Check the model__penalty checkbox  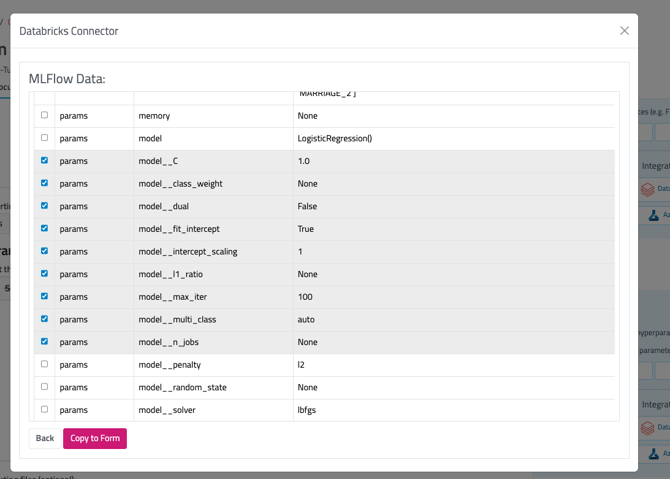44,364
